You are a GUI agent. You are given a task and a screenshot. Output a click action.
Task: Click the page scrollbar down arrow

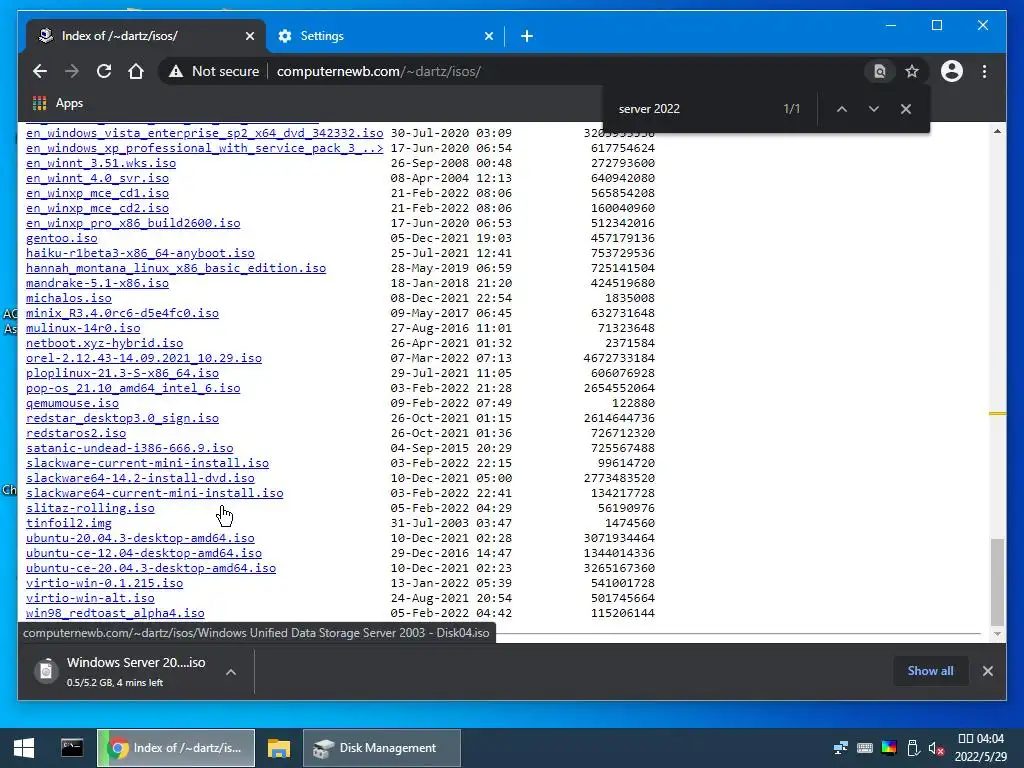[997, 634]
